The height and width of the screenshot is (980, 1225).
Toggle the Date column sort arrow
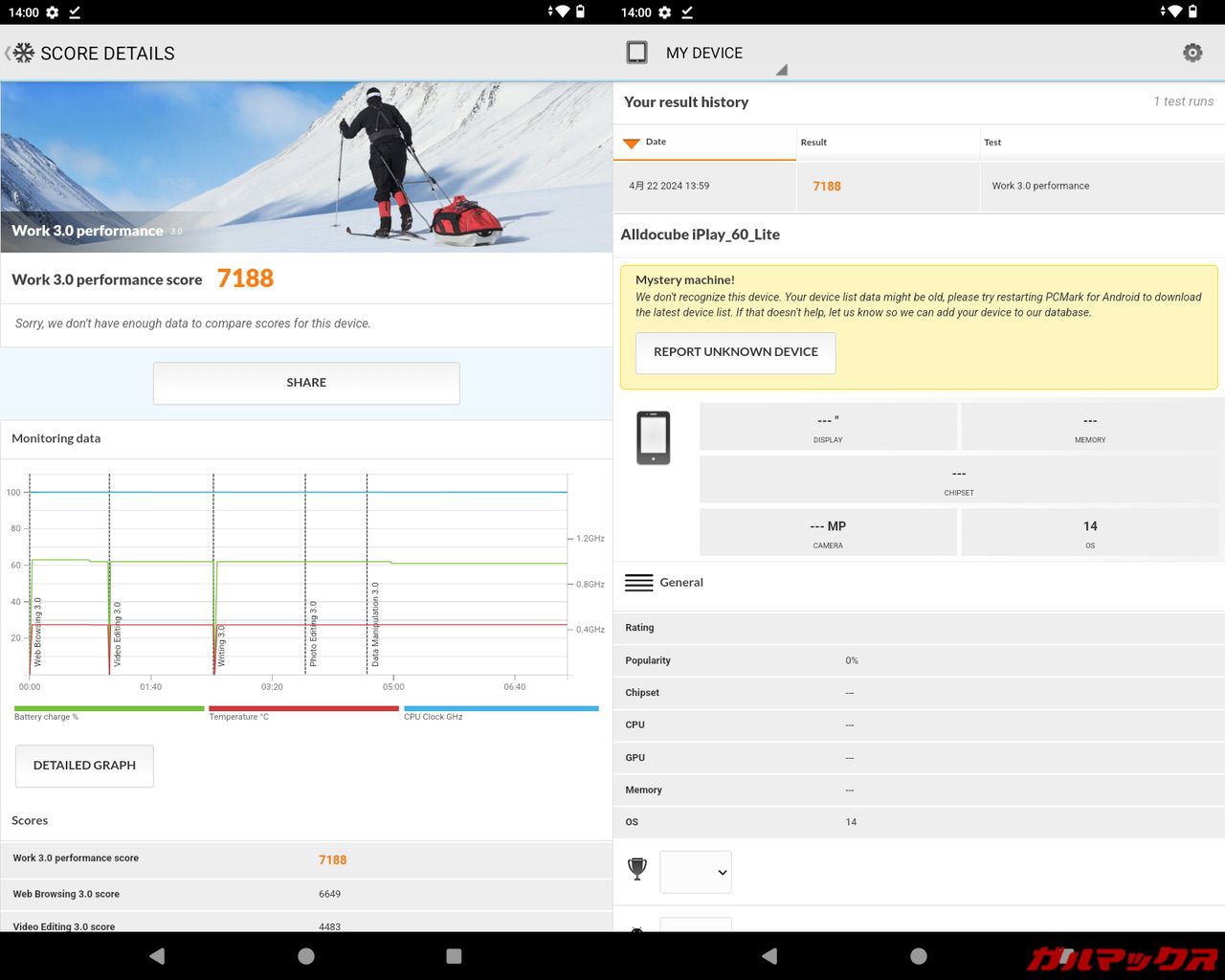pyautogui.click(x=632, y=144)
